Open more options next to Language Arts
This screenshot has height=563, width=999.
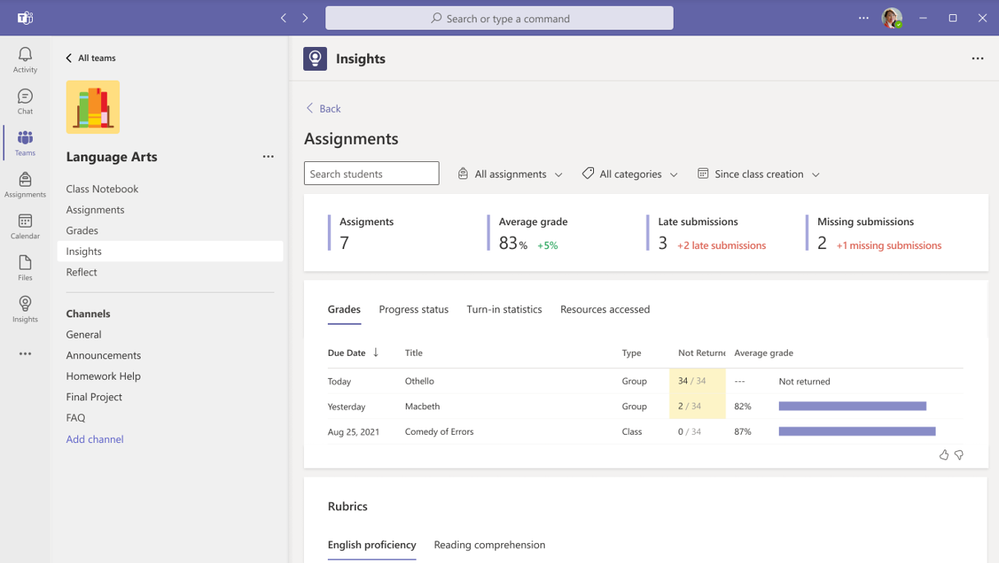[x=268, y=157]
